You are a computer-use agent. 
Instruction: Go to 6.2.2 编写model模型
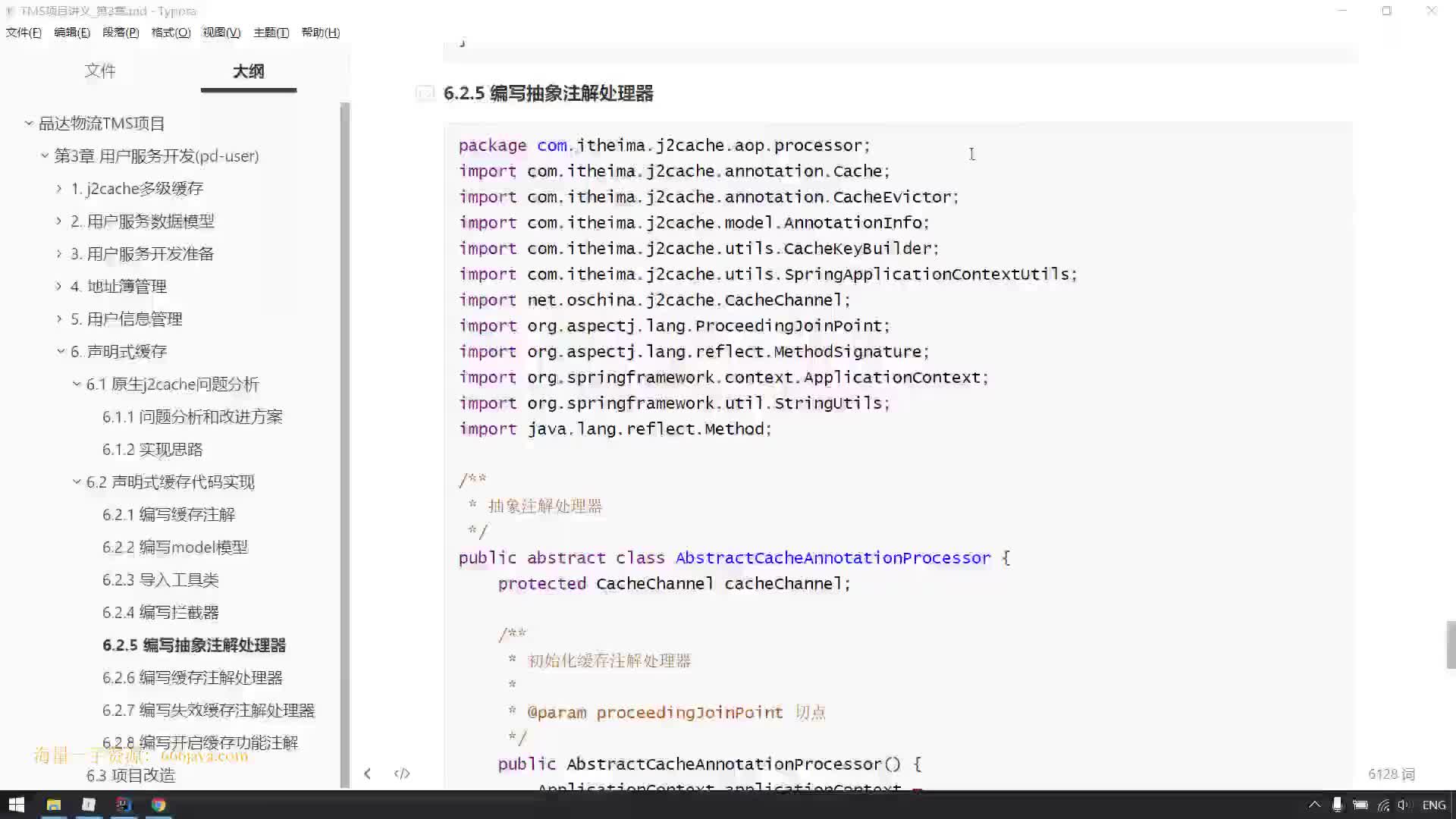tap(175, 547)
